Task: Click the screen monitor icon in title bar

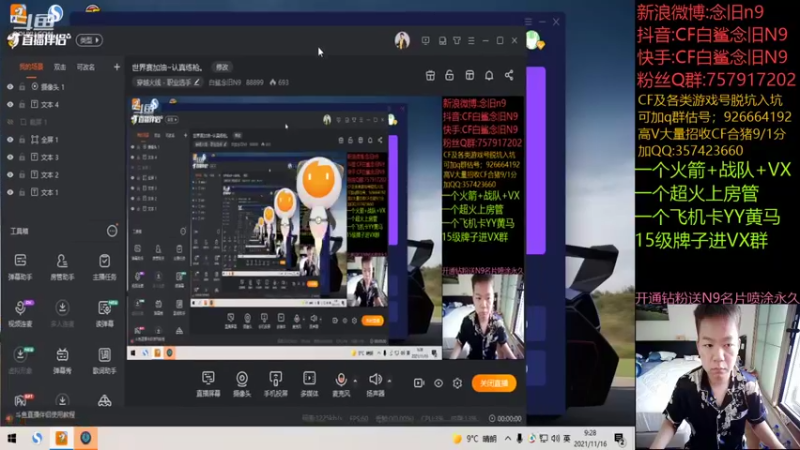Action: [426, 40]
